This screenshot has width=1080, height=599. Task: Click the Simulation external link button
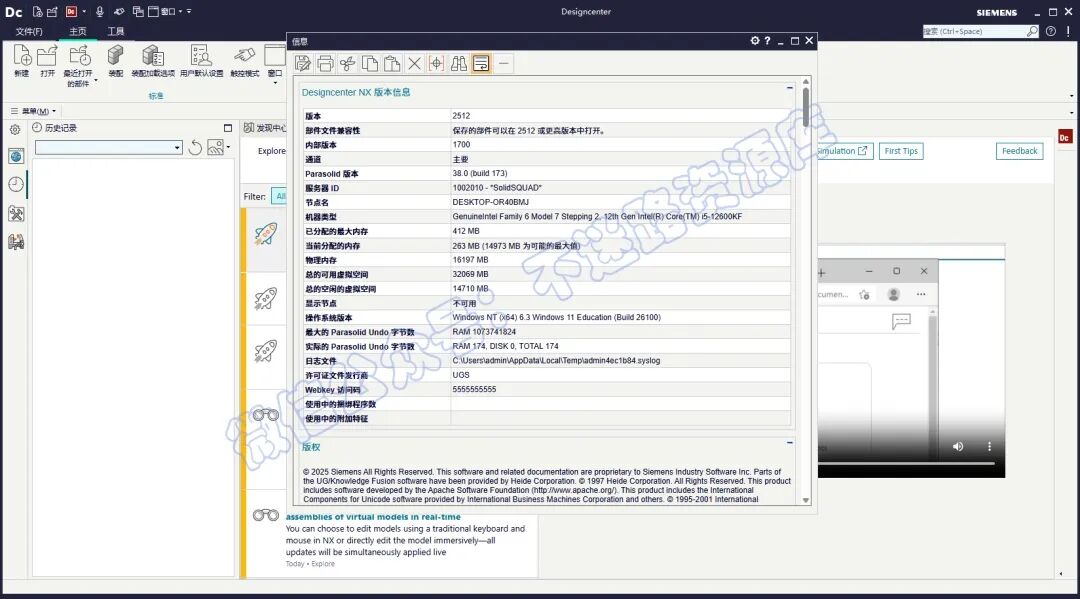pos(845,151)
